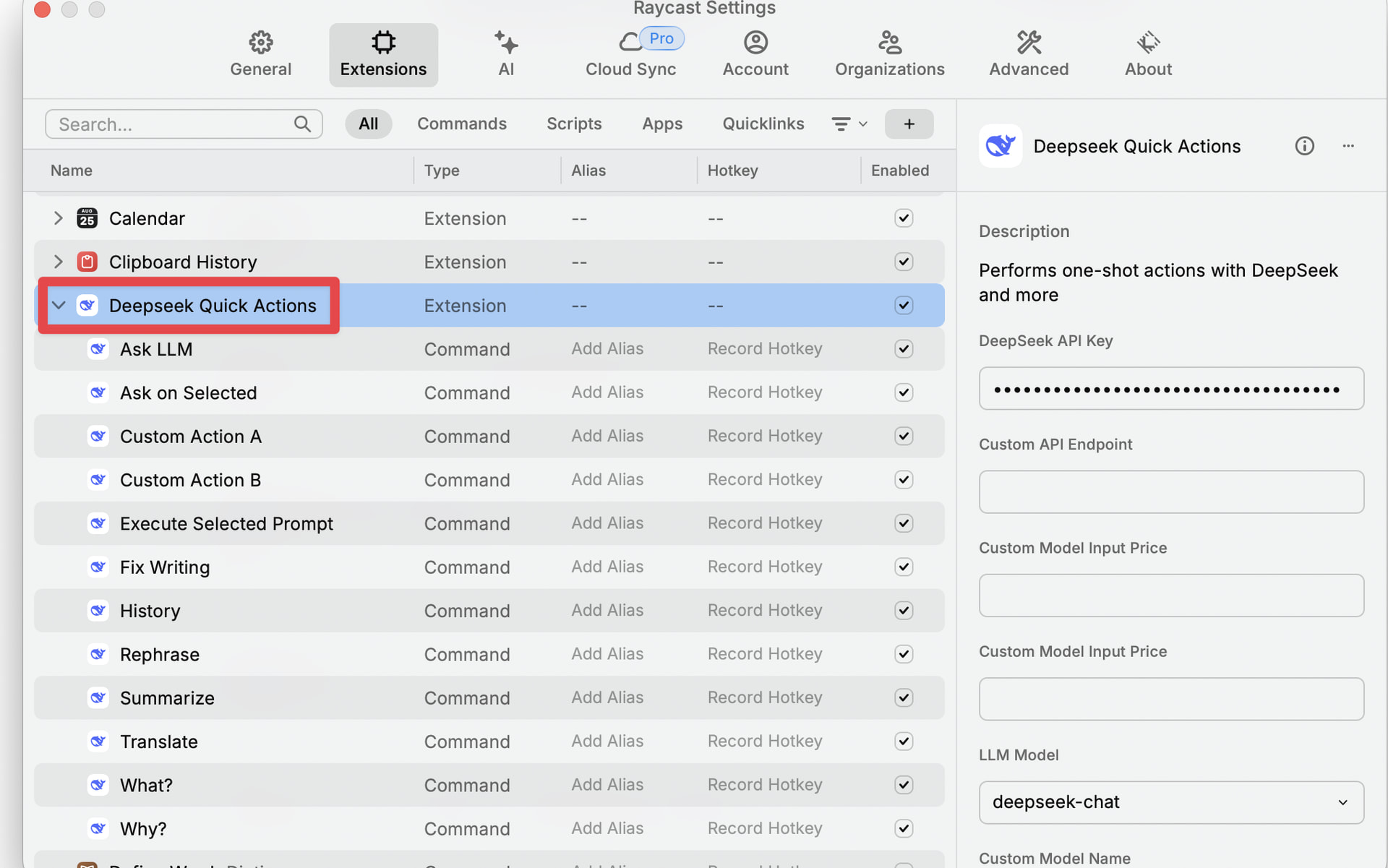This screenshot has height=868, width=1388.
Task: Open the LLM Model deepseek-chat dropdown
Action: (x=1171, y=802)
